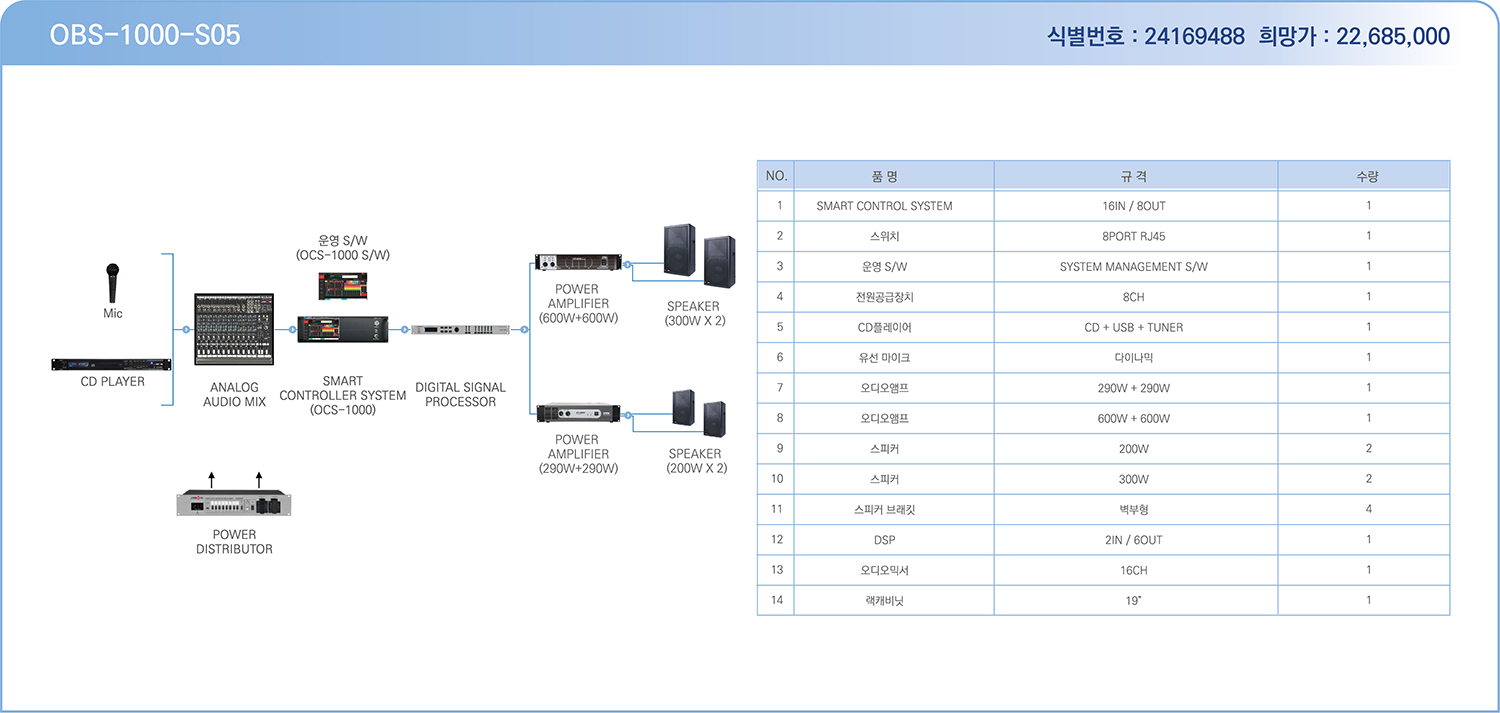Click the DIGITAL SIGNAL PROCESSOR label
Screen dimensions: 1500x713
[x=460, y=394]
